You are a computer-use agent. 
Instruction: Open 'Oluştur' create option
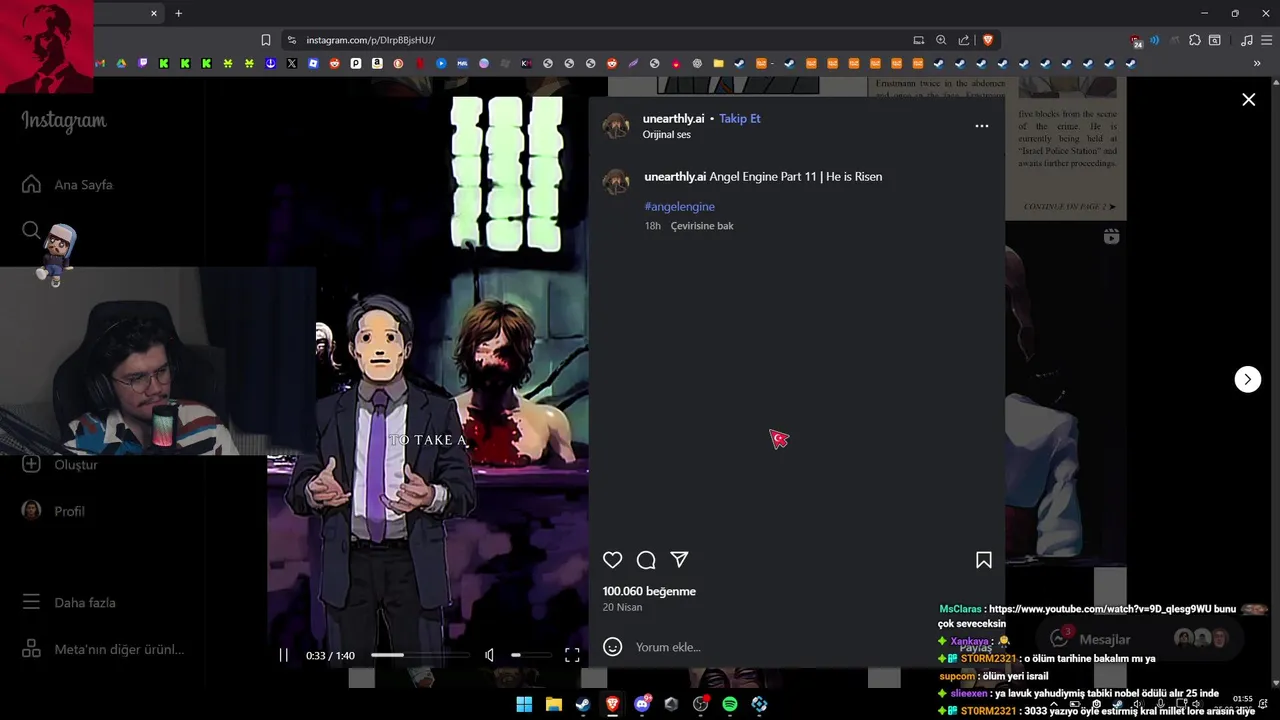(61, 464)
